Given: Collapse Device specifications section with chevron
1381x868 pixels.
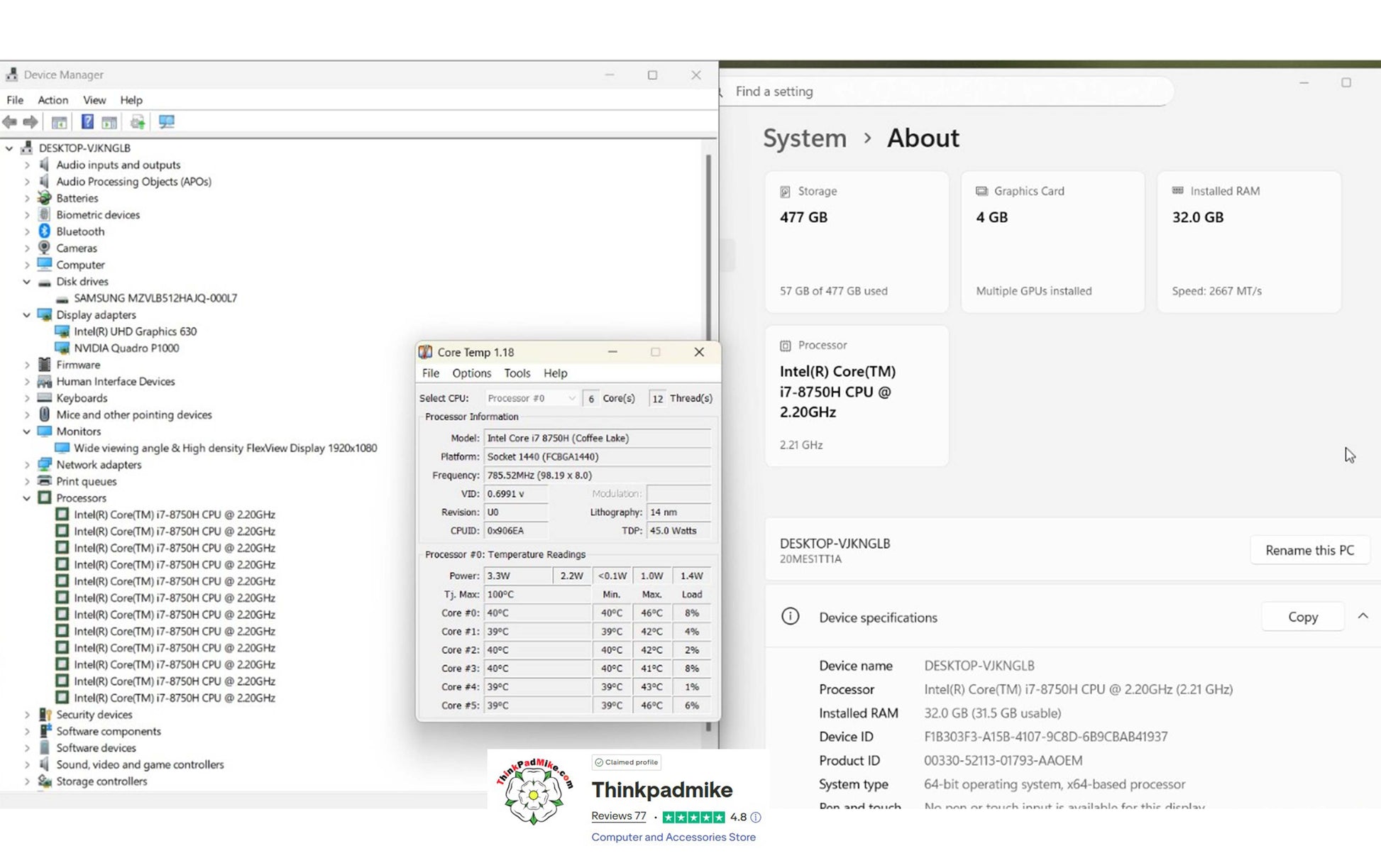Looking at the screenshot, I should tap(1363, 616).
